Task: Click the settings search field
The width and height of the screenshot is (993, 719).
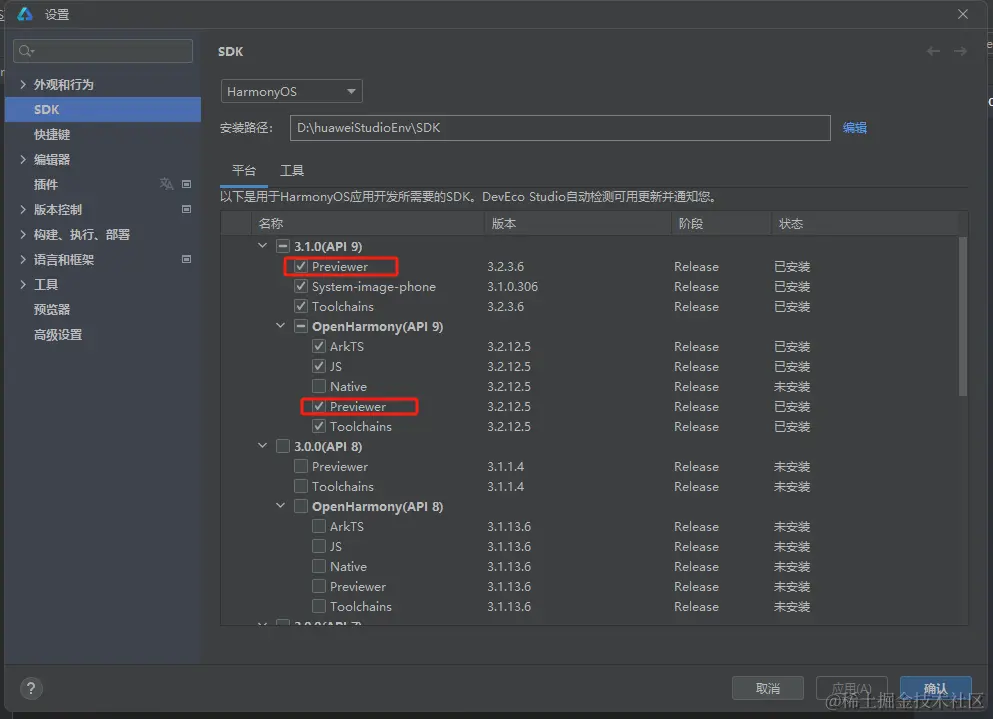Action: pyautogui.click(x=103, y=51)
